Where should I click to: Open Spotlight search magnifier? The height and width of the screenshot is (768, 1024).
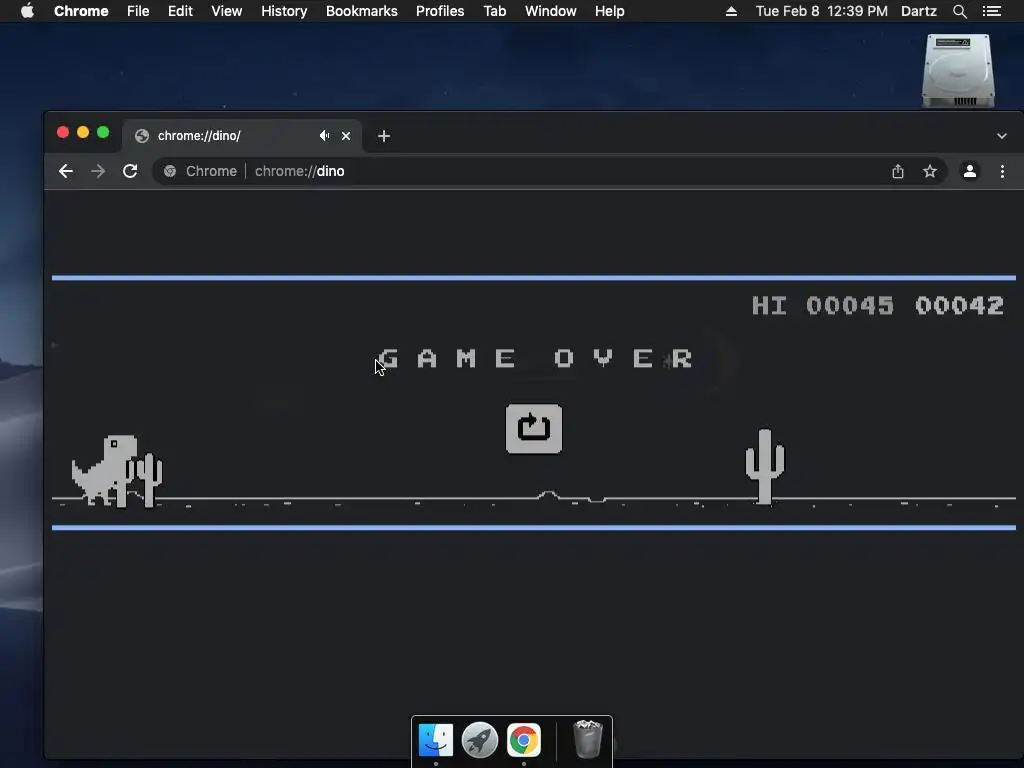point(959,11)
